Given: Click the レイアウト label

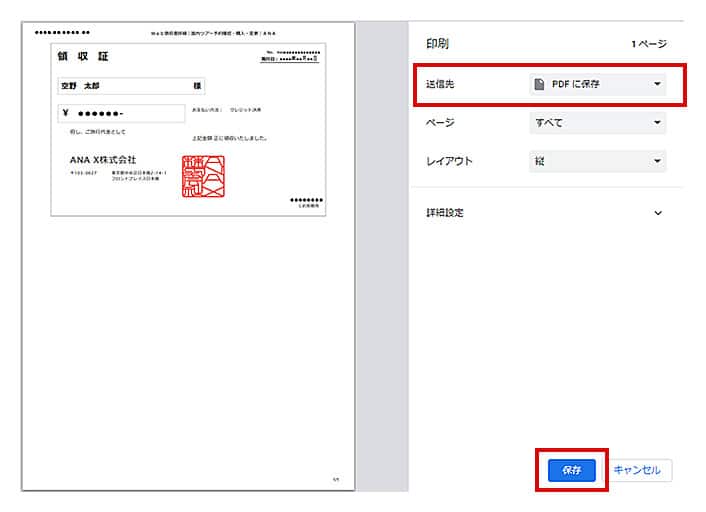Looking at the screenshot, I should coord(449,161).
